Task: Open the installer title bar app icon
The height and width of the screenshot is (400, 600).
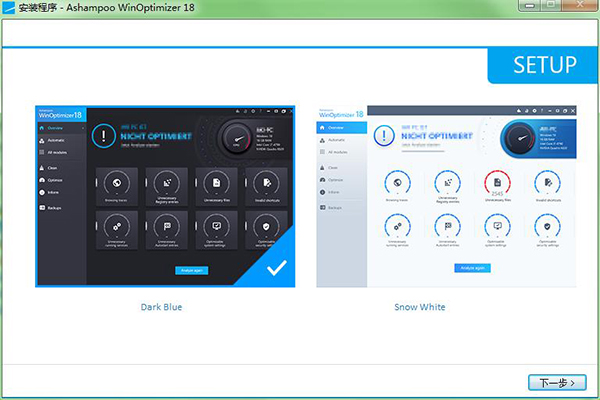Action: (8, 7)
